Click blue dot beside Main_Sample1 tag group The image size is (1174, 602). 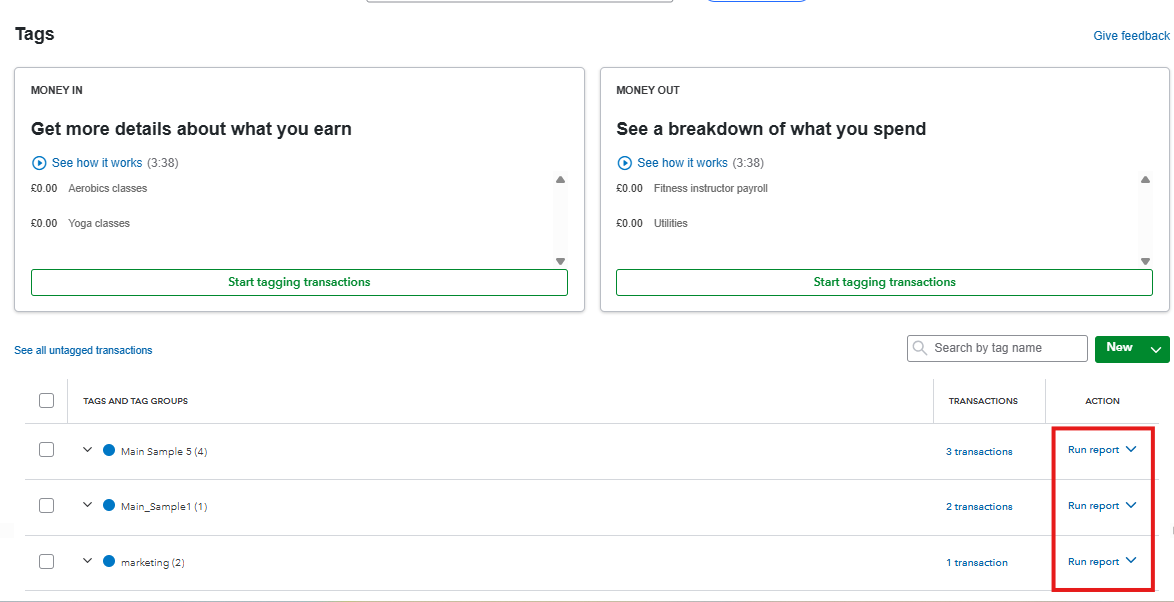(109, 506)
